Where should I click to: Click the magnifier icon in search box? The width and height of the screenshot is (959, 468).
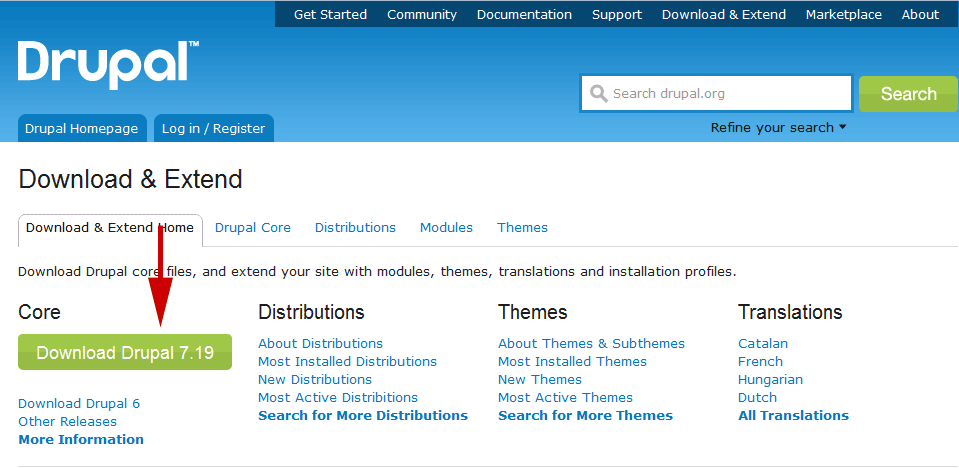pos(598,94)
